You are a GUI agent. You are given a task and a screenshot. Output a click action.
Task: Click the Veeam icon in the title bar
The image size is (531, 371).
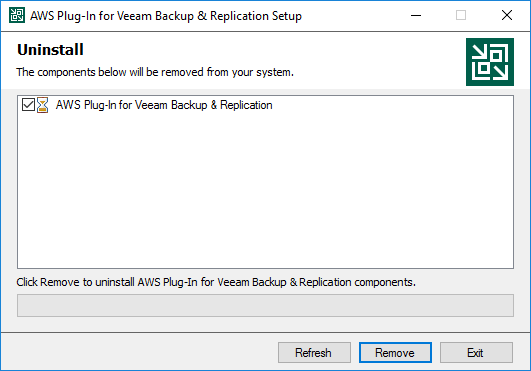tap(17, 15)
